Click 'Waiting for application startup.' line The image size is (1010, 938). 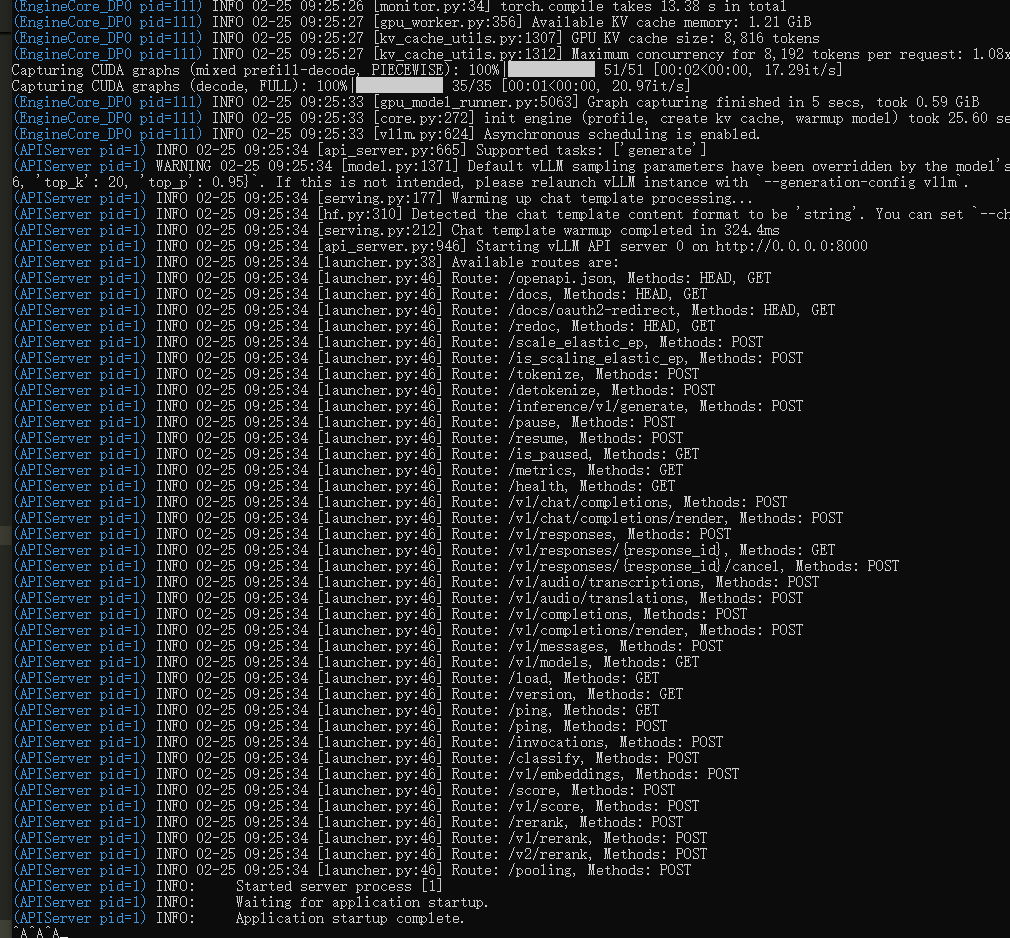pyautogui.click(x=362, y=903)
